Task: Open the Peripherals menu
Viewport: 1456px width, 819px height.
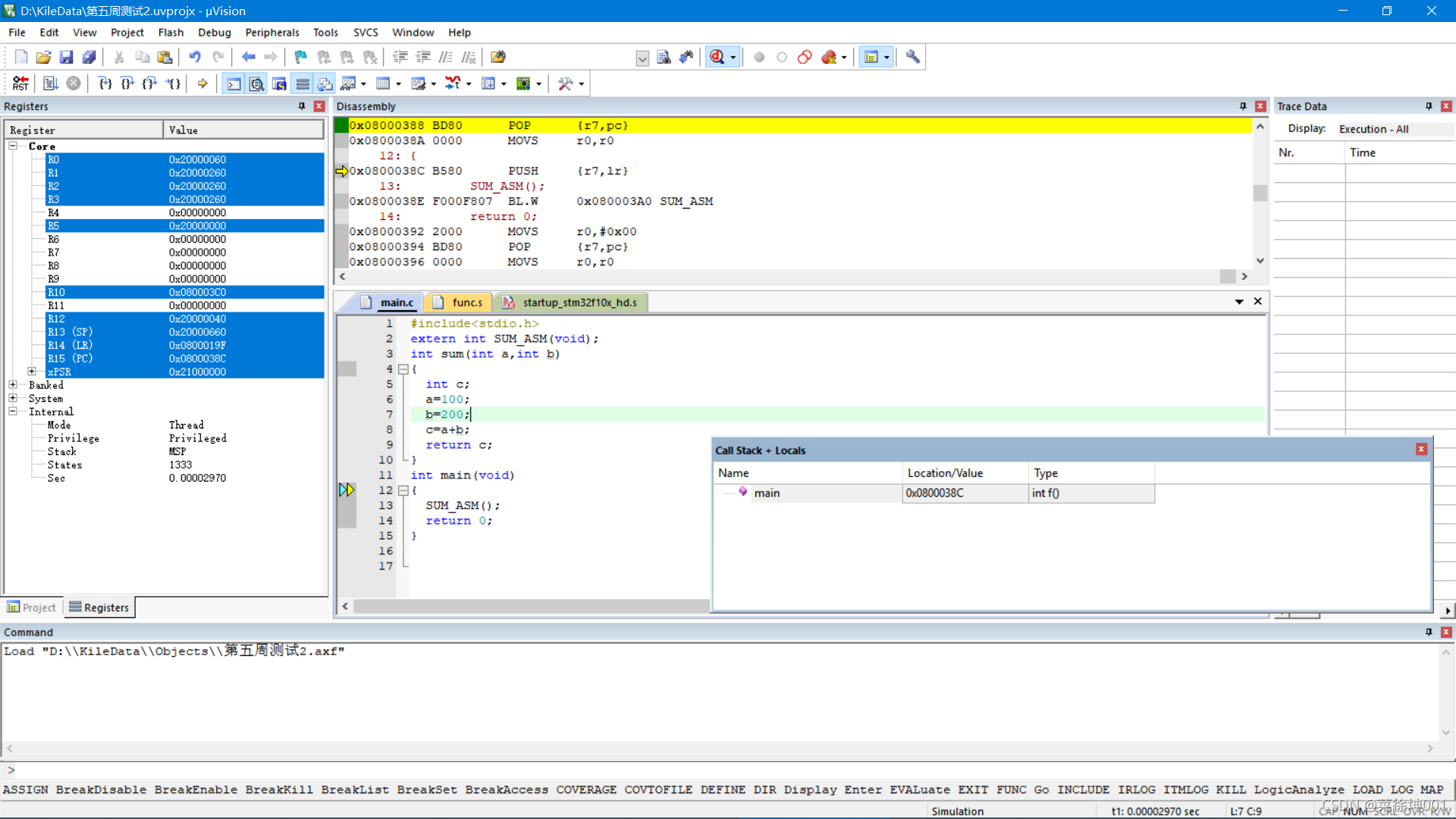Action: point(271,33)
